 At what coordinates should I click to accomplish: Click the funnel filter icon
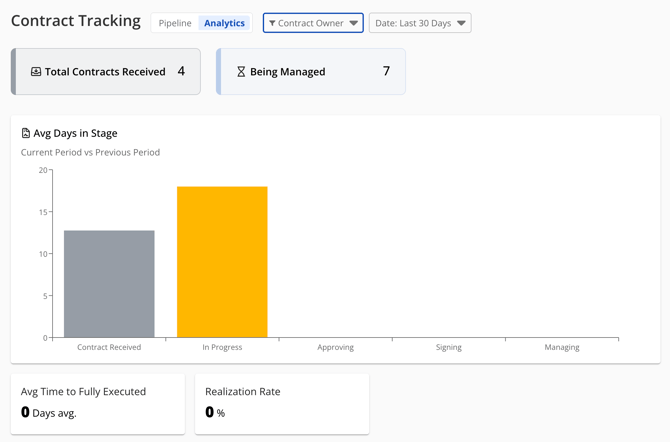pyautogui.click(x=272, y=23)
